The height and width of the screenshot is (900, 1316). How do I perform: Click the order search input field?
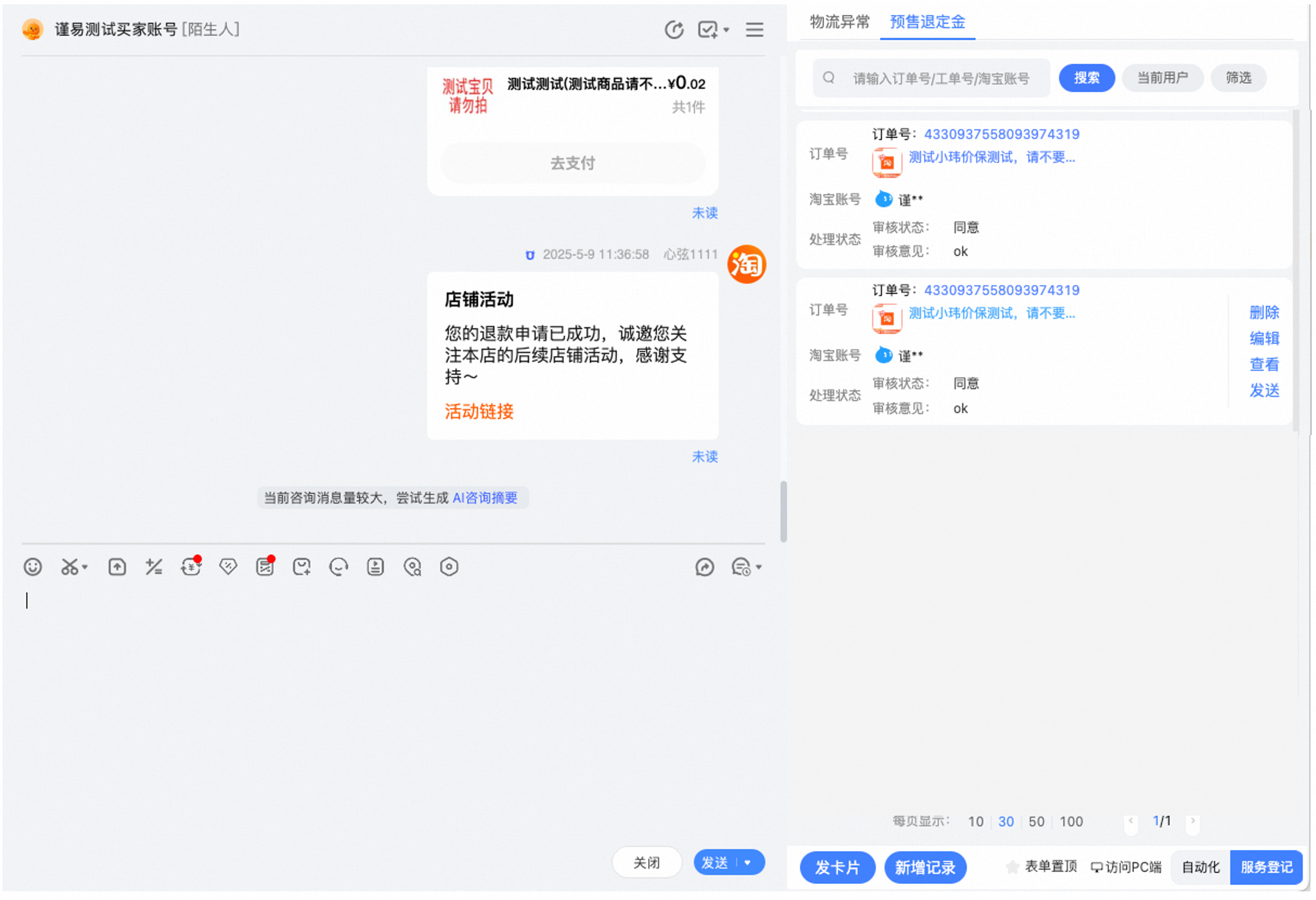[941, 78]
